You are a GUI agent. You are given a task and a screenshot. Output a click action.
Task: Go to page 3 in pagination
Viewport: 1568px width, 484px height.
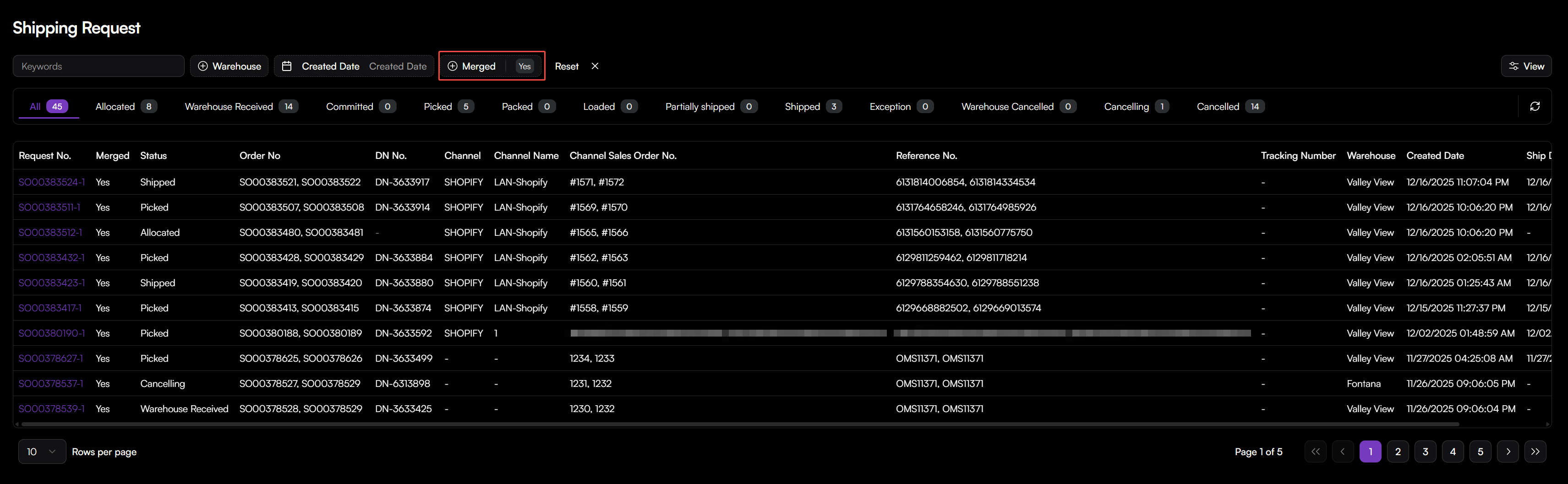tap(1425, 452)
